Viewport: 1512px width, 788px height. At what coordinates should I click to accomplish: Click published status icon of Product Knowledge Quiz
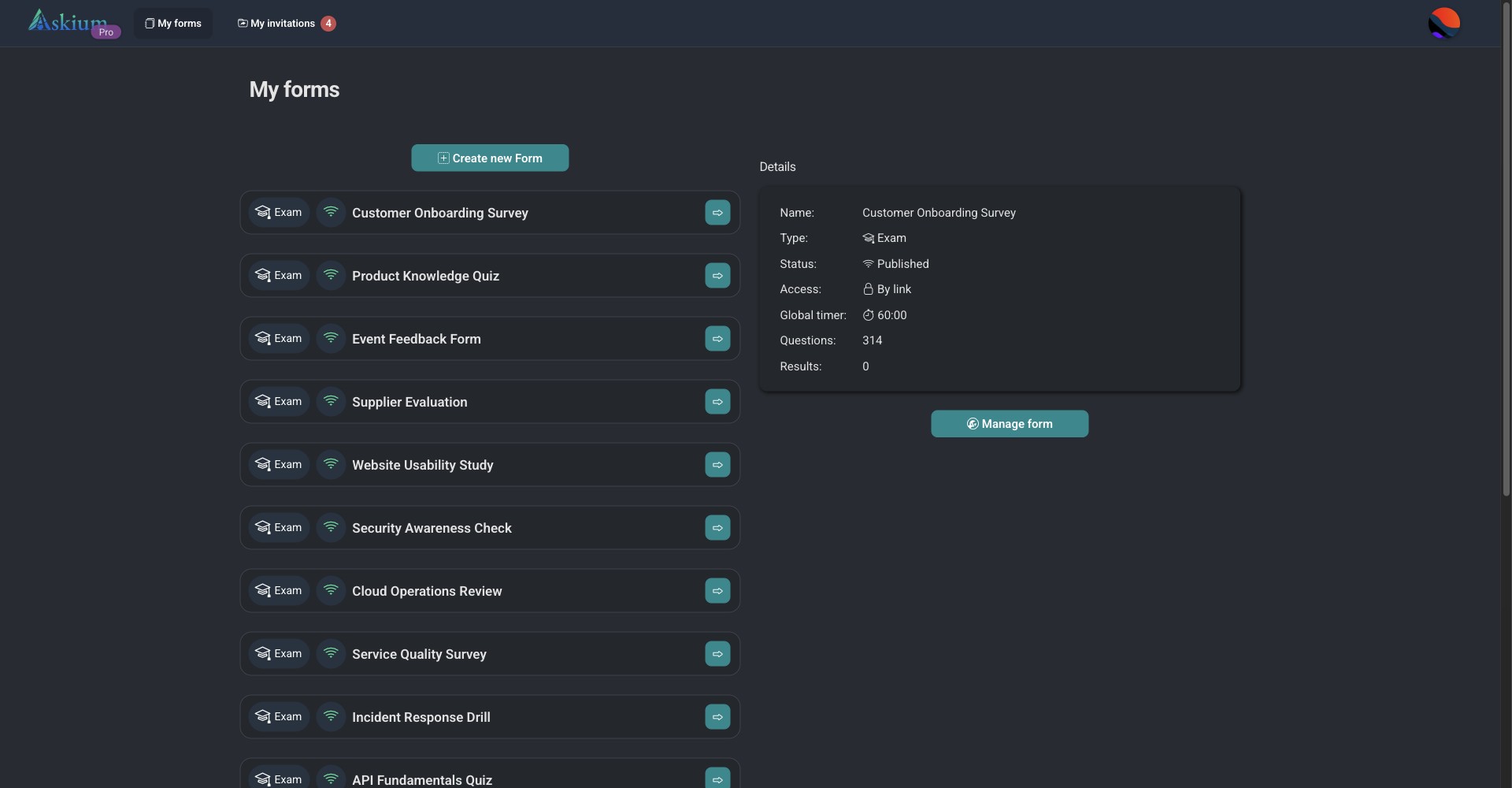click(331, 275)
